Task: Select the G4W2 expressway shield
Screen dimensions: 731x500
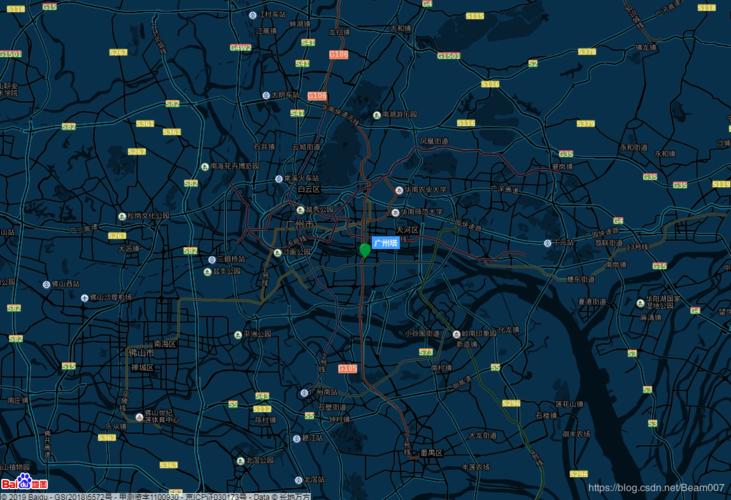Action: click(x=241, y=48)
